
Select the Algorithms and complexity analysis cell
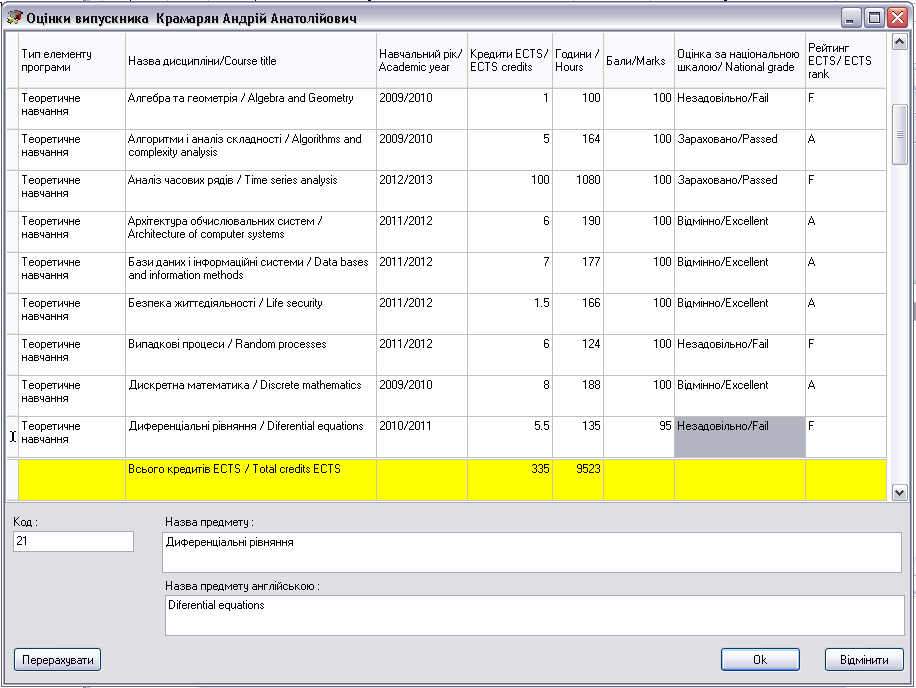[x=251, y=150]
